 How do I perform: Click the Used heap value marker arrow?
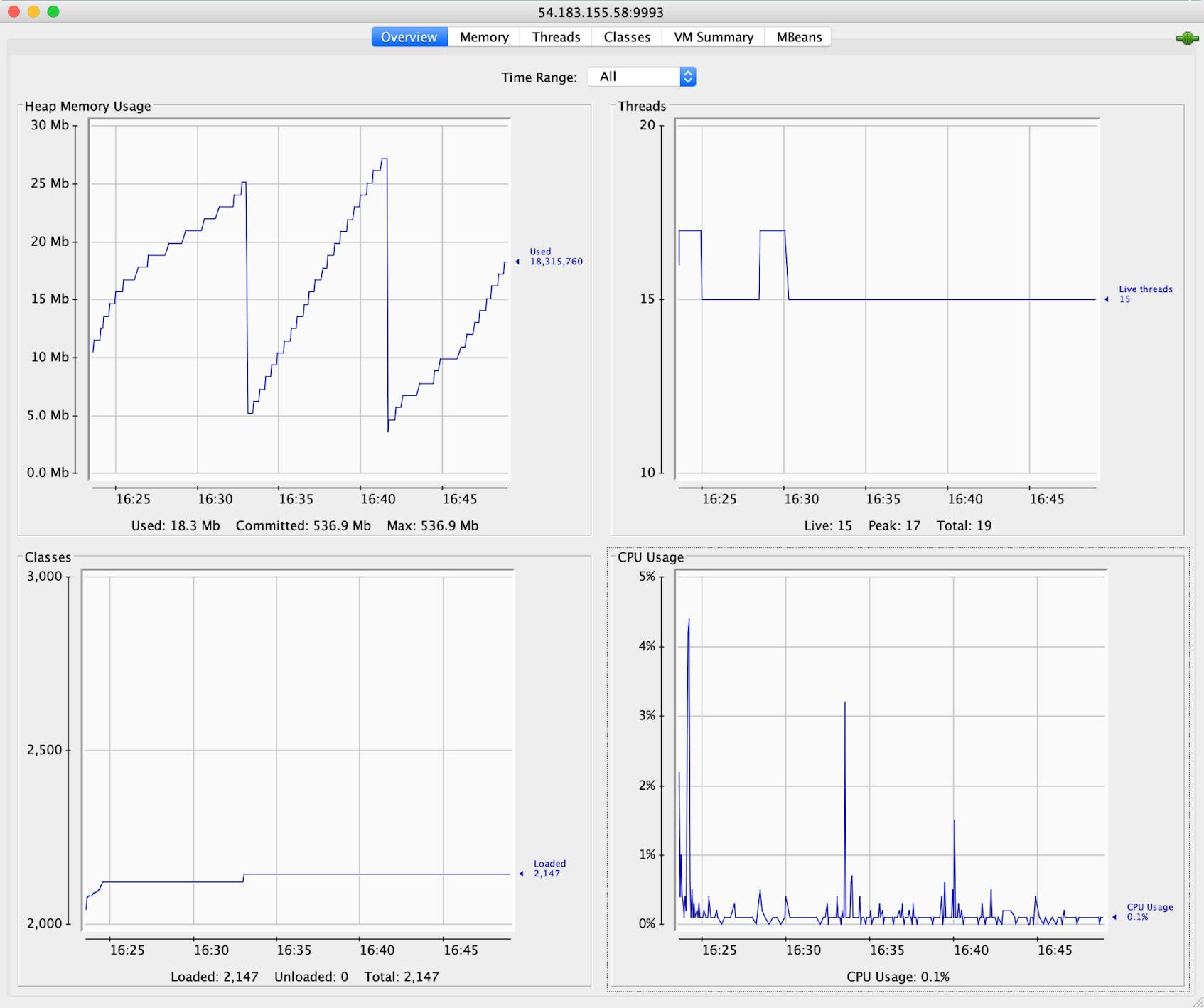pyautogui.click(x=517, y=262)
